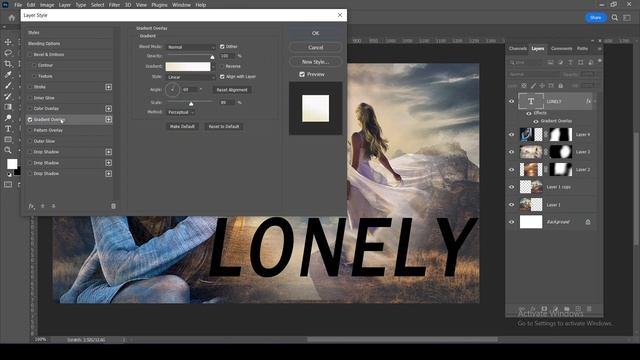Screen dimensions: 640x360
Task: Click the New Style... button
Action: point(316,62)
